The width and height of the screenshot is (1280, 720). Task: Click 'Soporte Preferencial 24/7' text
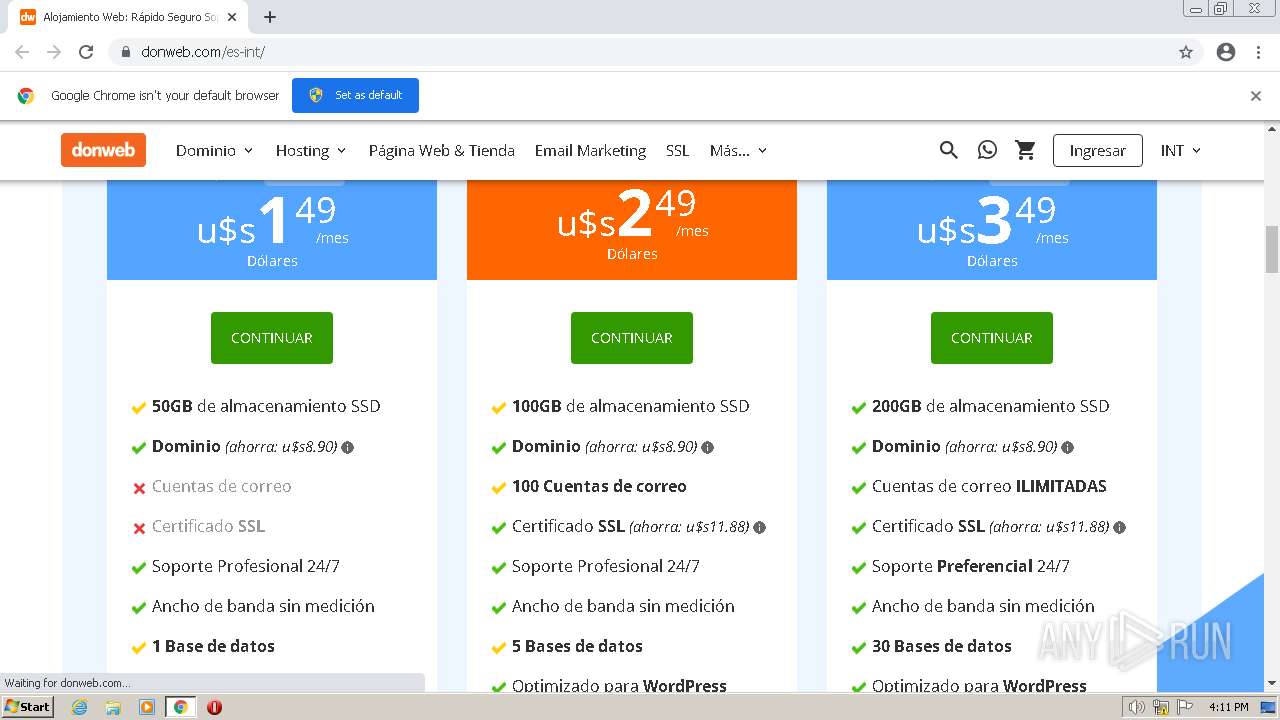[971, 566]
